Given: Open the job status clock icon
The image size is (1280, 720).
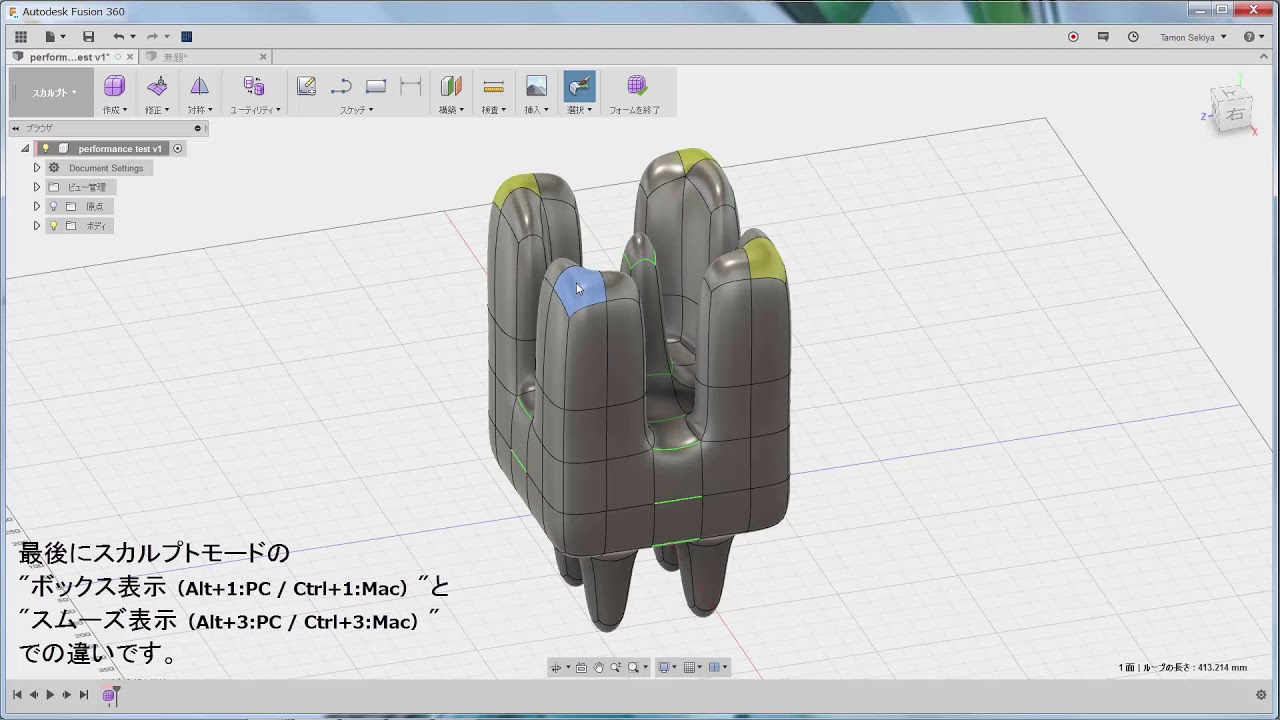Looking at the screenshot, I should click(x=1133, y=37).
